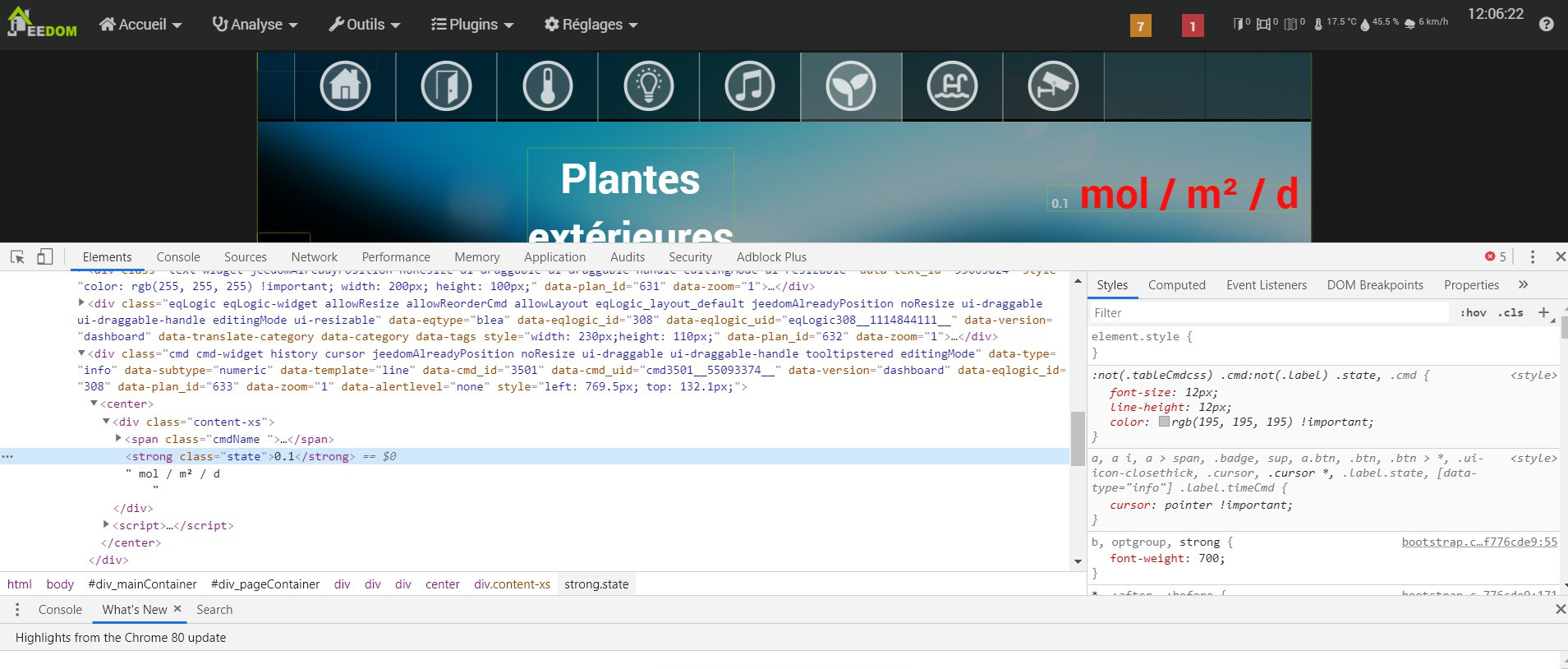Select the strong.state breadcrumb
1568x669 pixels.
coord(596,584)
